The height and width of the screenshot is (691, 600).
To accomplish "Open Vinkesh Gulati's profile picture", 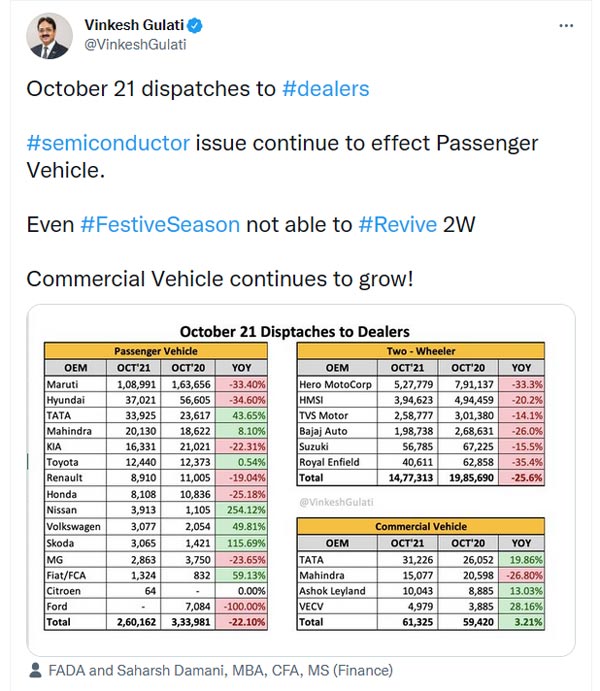I will [48, 36].
